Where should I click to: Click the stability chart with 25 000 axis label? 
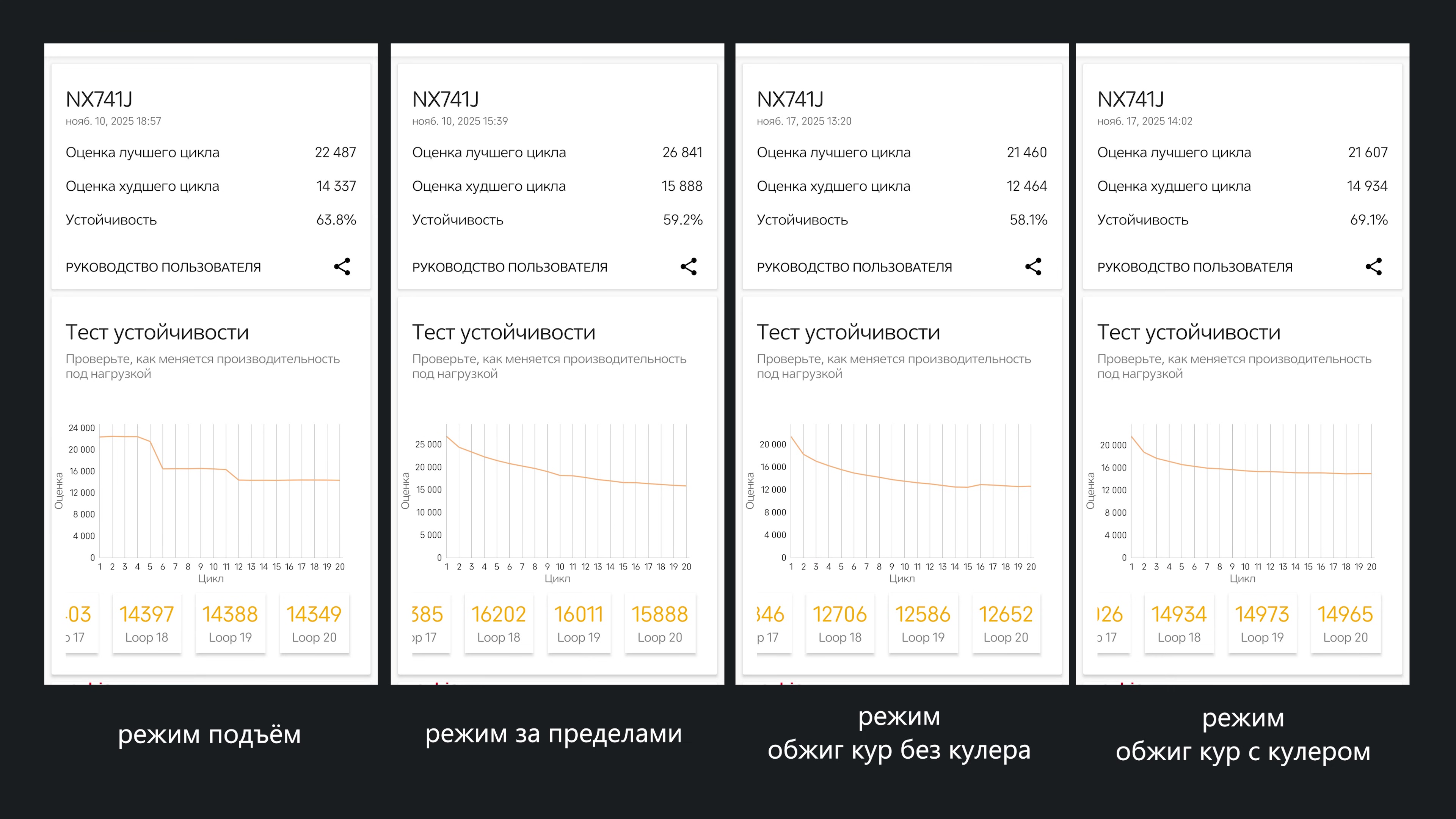click(566, 492)
